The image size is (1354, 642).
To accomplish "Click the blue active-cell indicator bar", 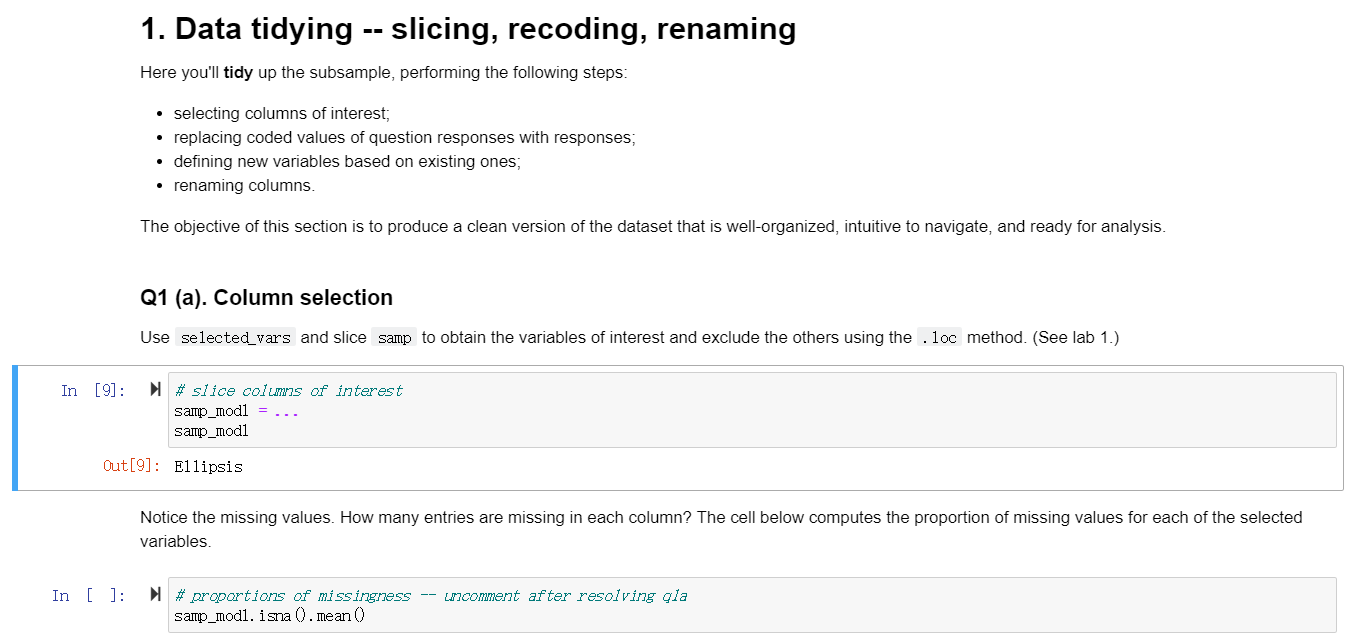I will pyautogui.click(x=14, y=427).
